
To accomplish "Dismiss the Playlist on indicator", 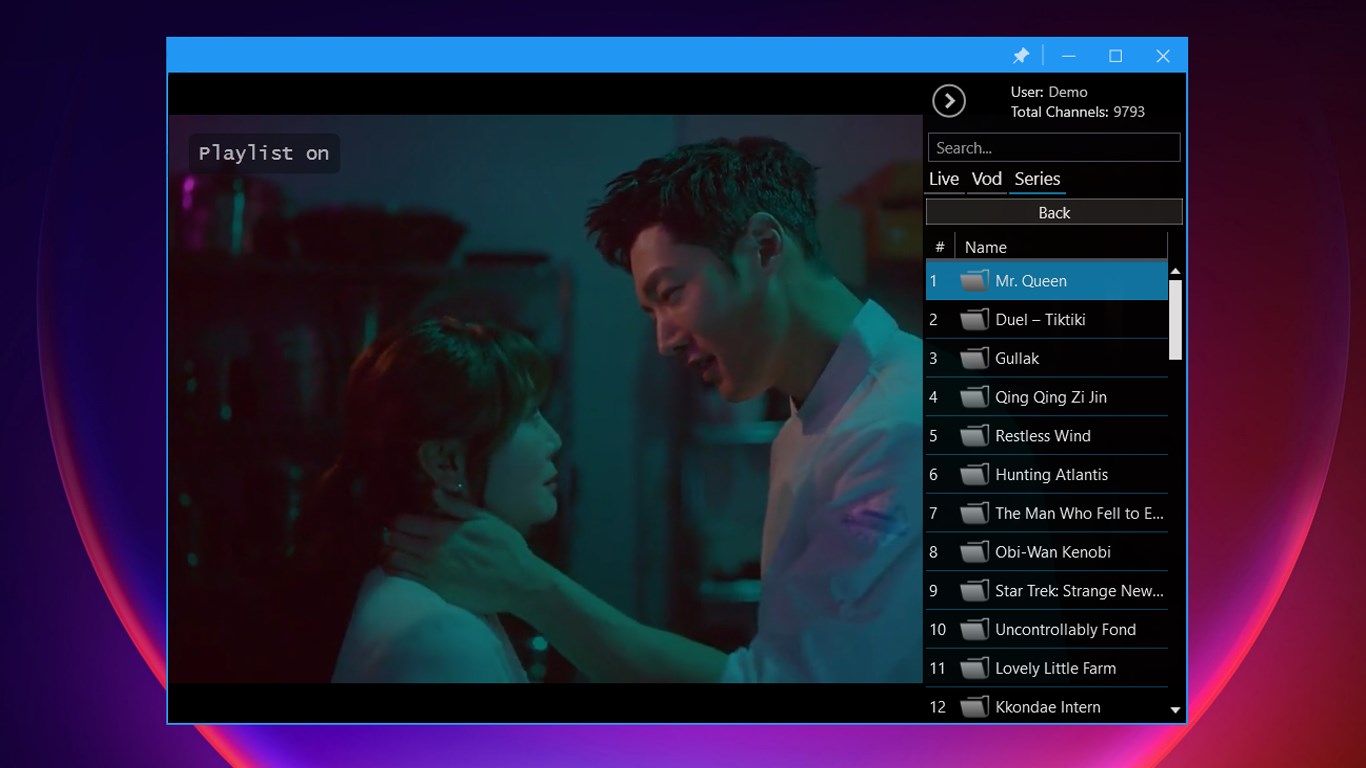I will pyautogui.click(x=264, y=153).
